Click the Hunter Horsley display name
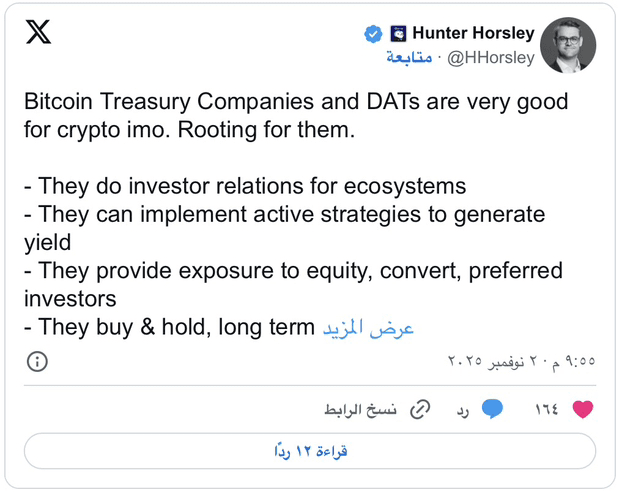 (x=472, y=34)
